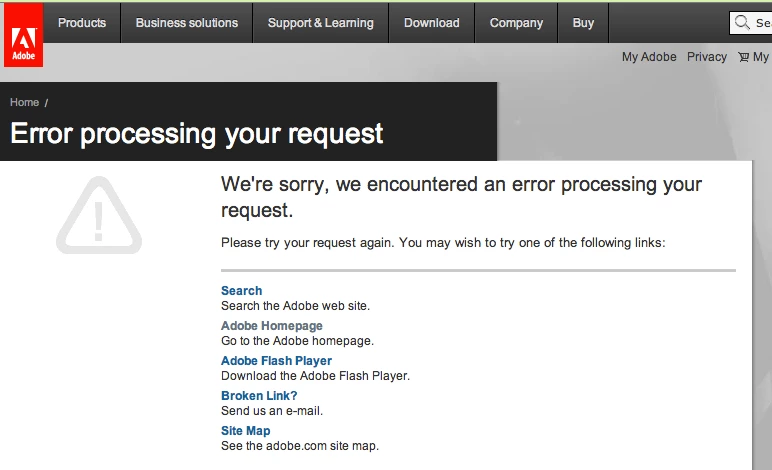This screenshot has height=470, width=772.
Task: Open the Support & Learning menu
Action: (x=321, y=23)
